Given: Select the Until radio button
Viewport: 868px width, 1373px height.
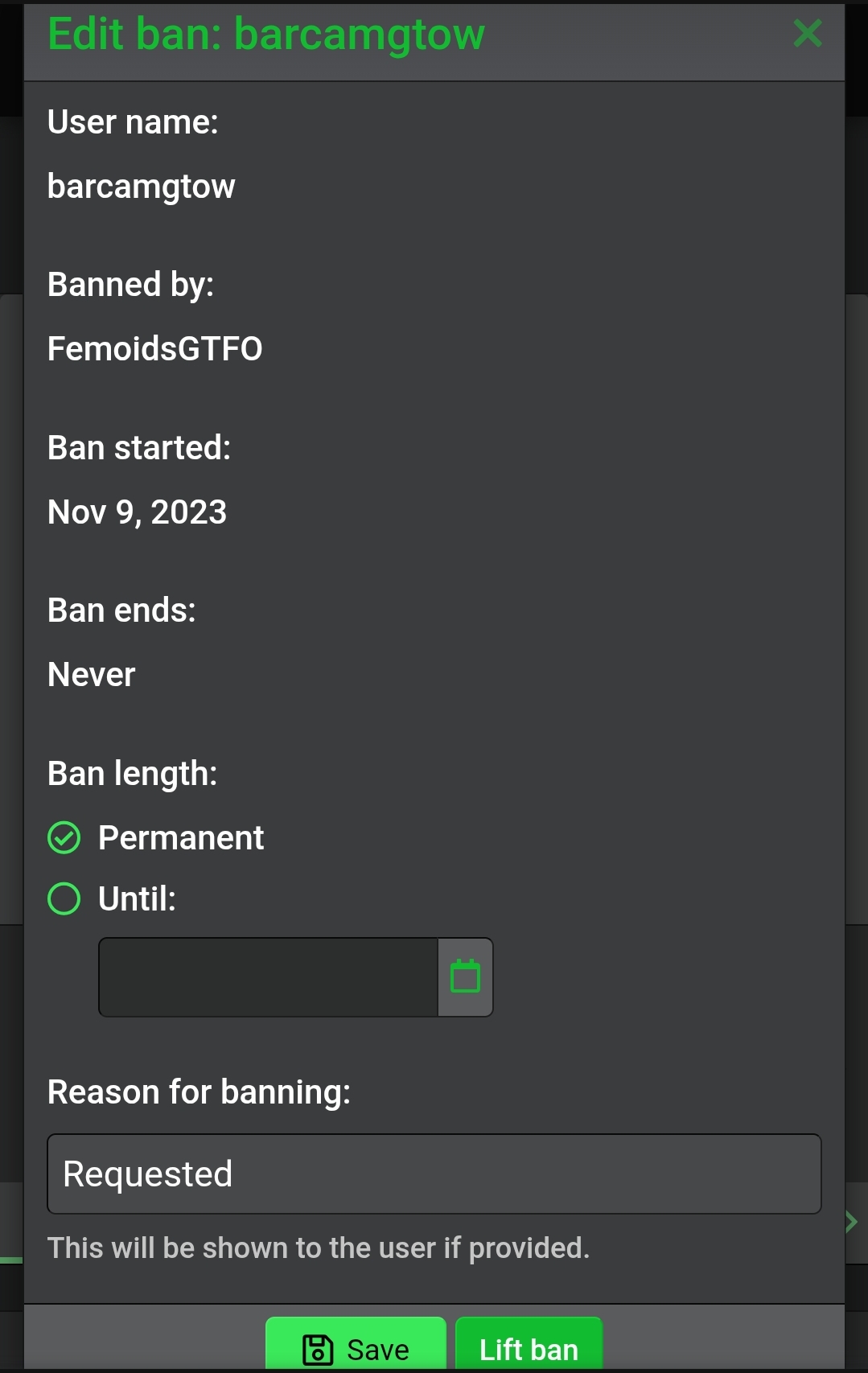Looking at the screenshot, I should (64, 898).
